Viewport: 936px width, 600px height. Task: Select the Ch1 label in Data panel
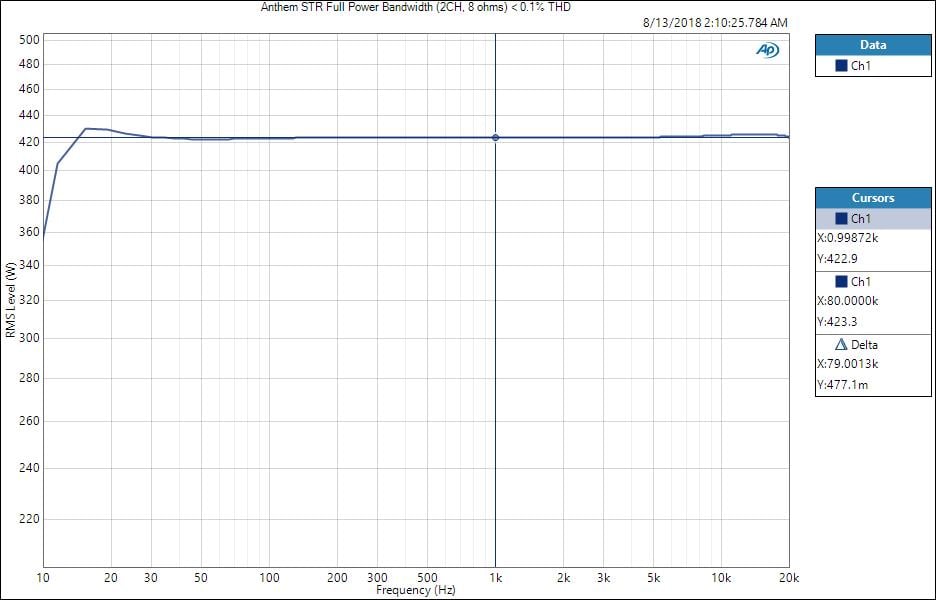(x=860, y=66)
